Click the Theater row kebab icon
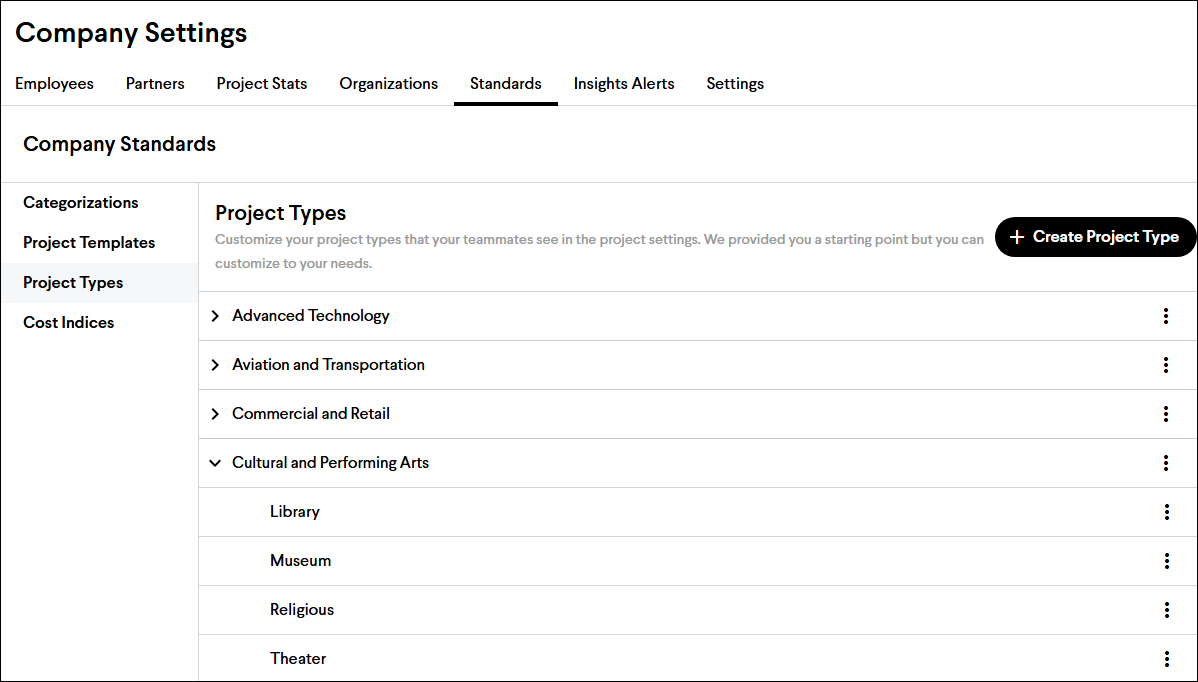 coord(1166,659)
